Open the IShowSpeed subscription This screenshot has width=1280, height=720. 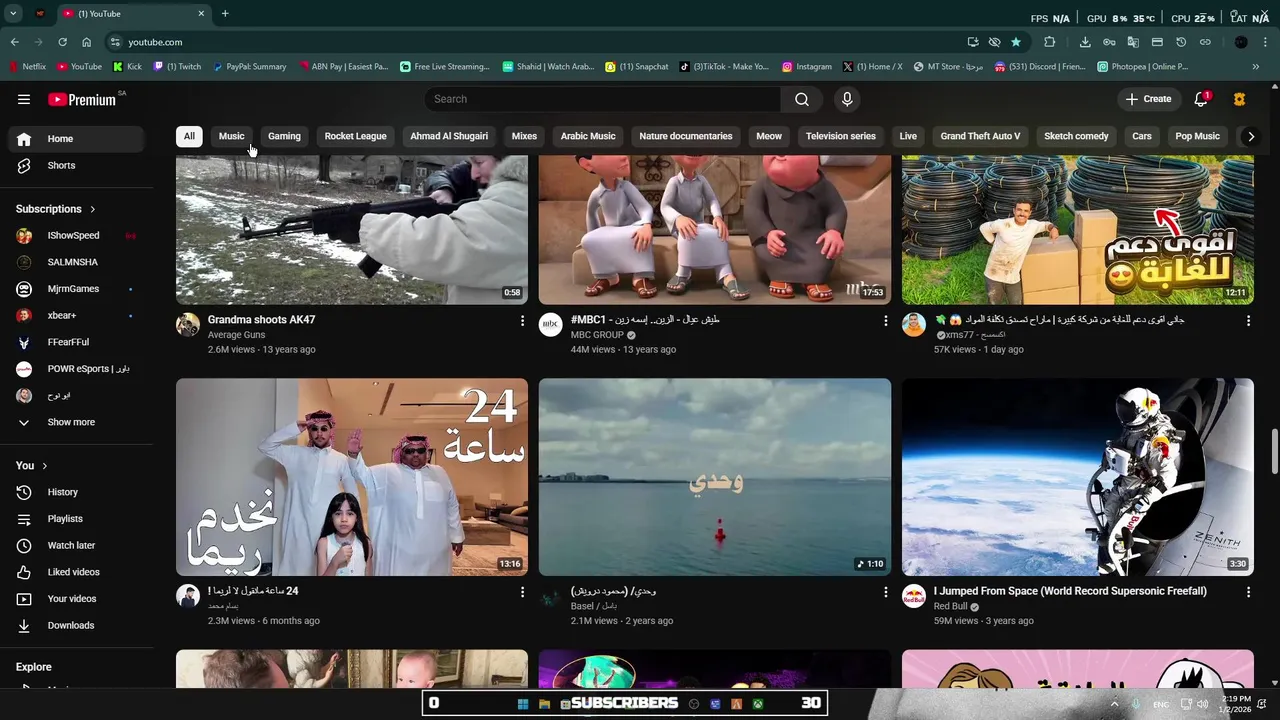coord(76,236)
